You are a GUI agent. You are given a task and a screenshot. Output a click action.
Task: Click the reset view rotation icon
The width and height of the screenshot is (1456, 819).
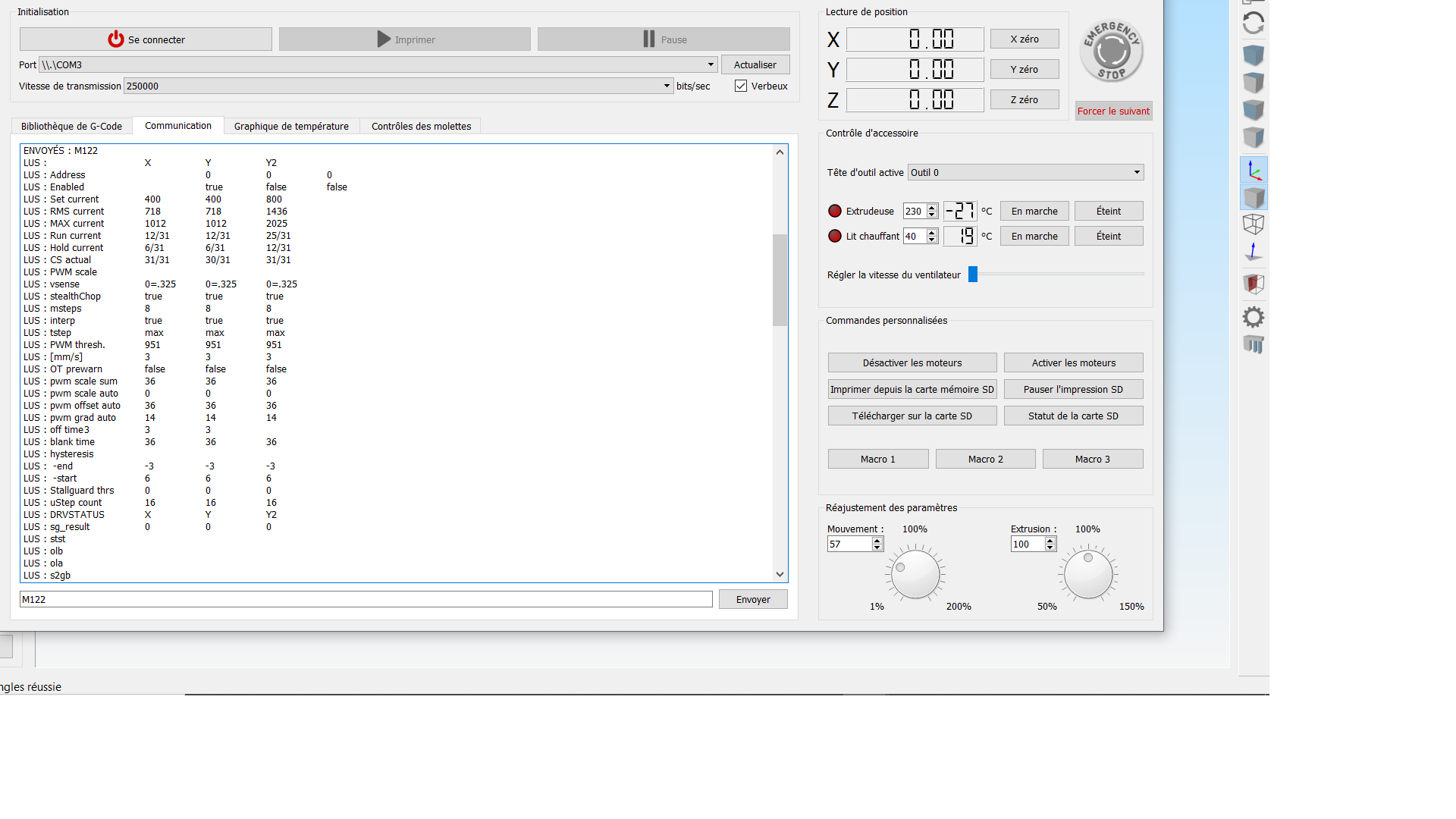(1253, 24)
